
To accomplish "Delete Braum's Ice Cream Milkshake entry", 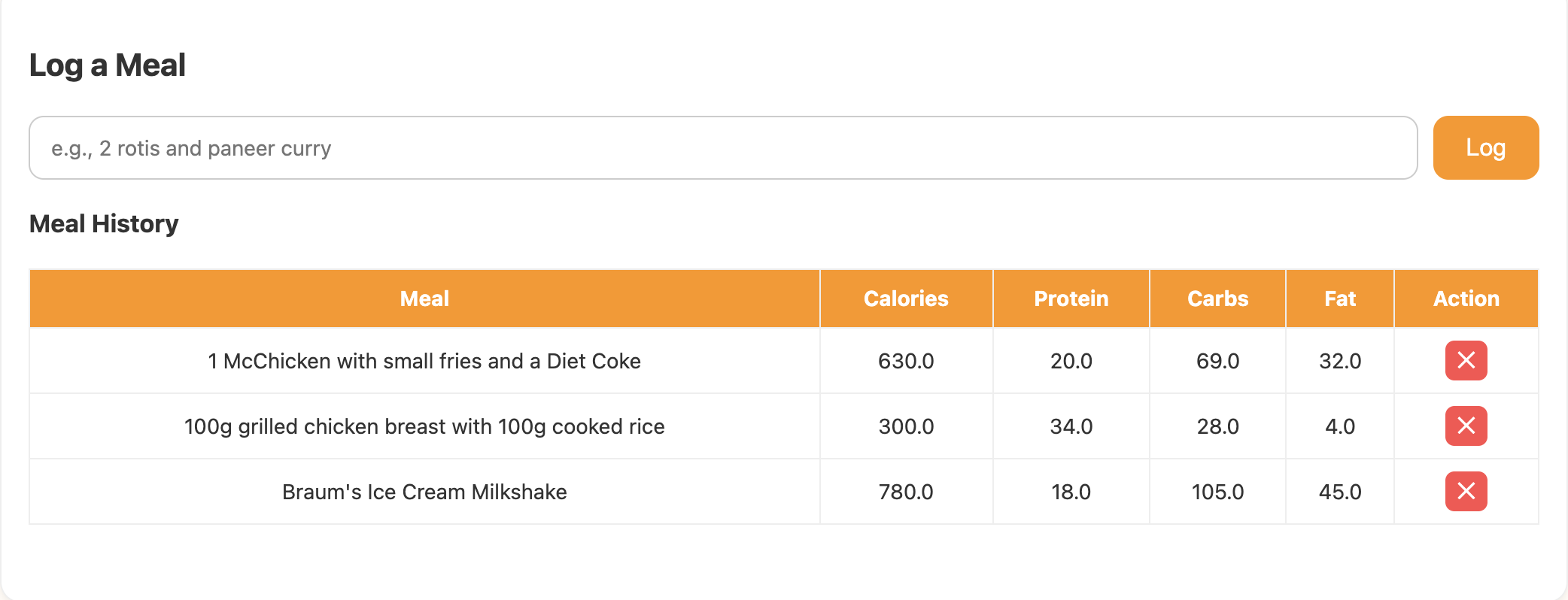I will click(x=1466, y=492).
